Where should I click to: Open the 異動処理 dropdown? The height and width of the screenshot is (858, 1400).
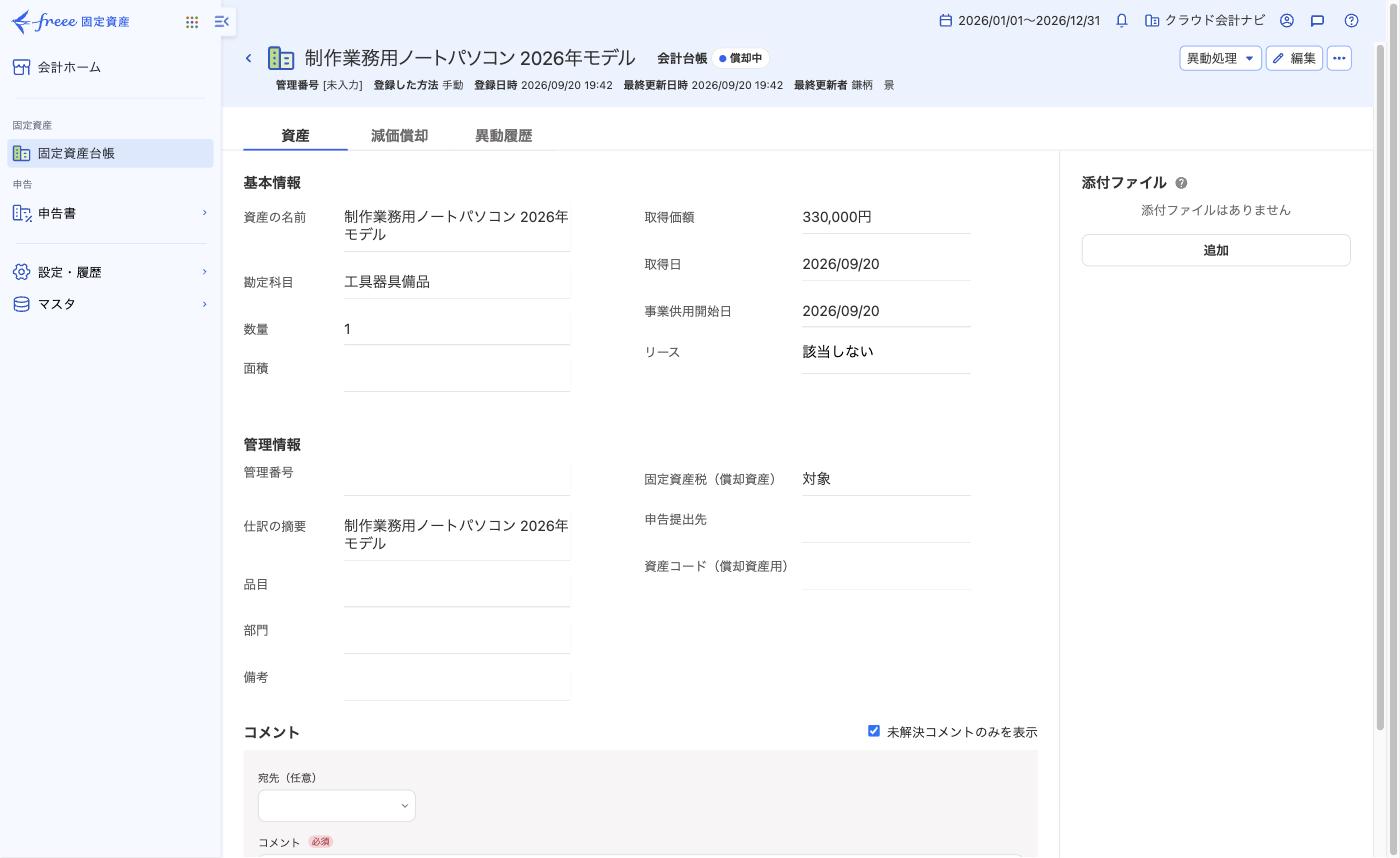tap(1220, 58)
